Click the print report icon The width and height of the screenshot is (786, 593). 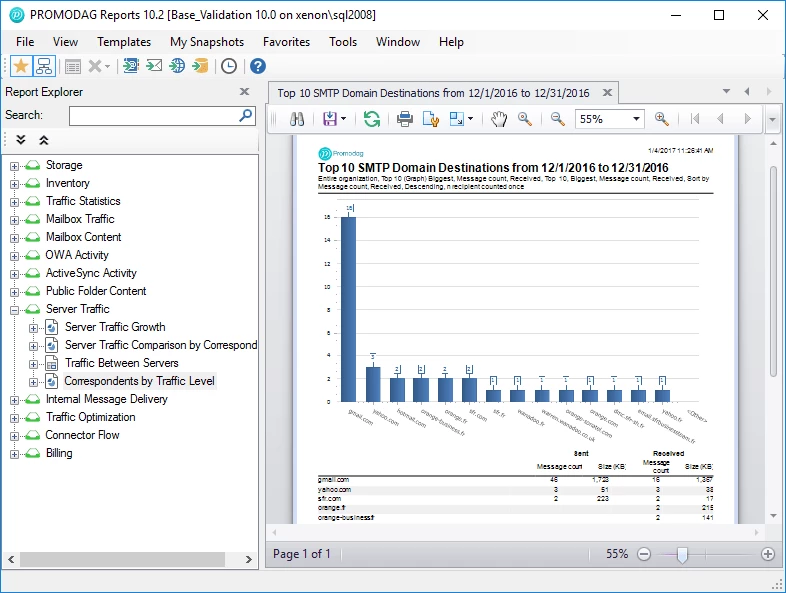[x=405, y=119]
